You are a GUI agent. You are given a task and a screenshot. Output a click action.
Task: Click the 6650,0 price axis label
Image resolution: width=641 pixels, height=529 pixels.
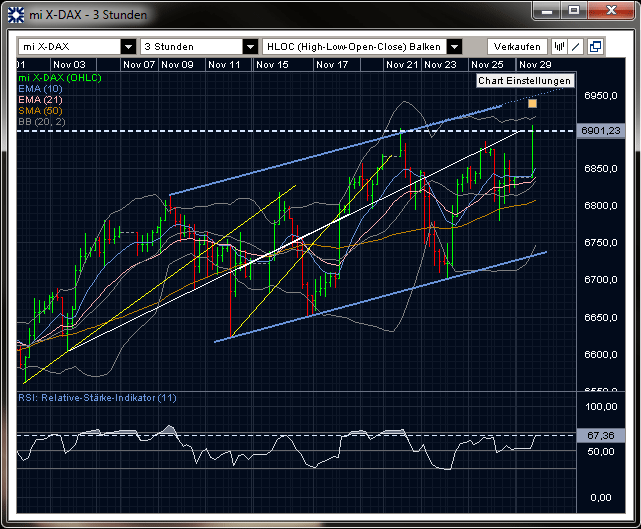click(601, 318)
